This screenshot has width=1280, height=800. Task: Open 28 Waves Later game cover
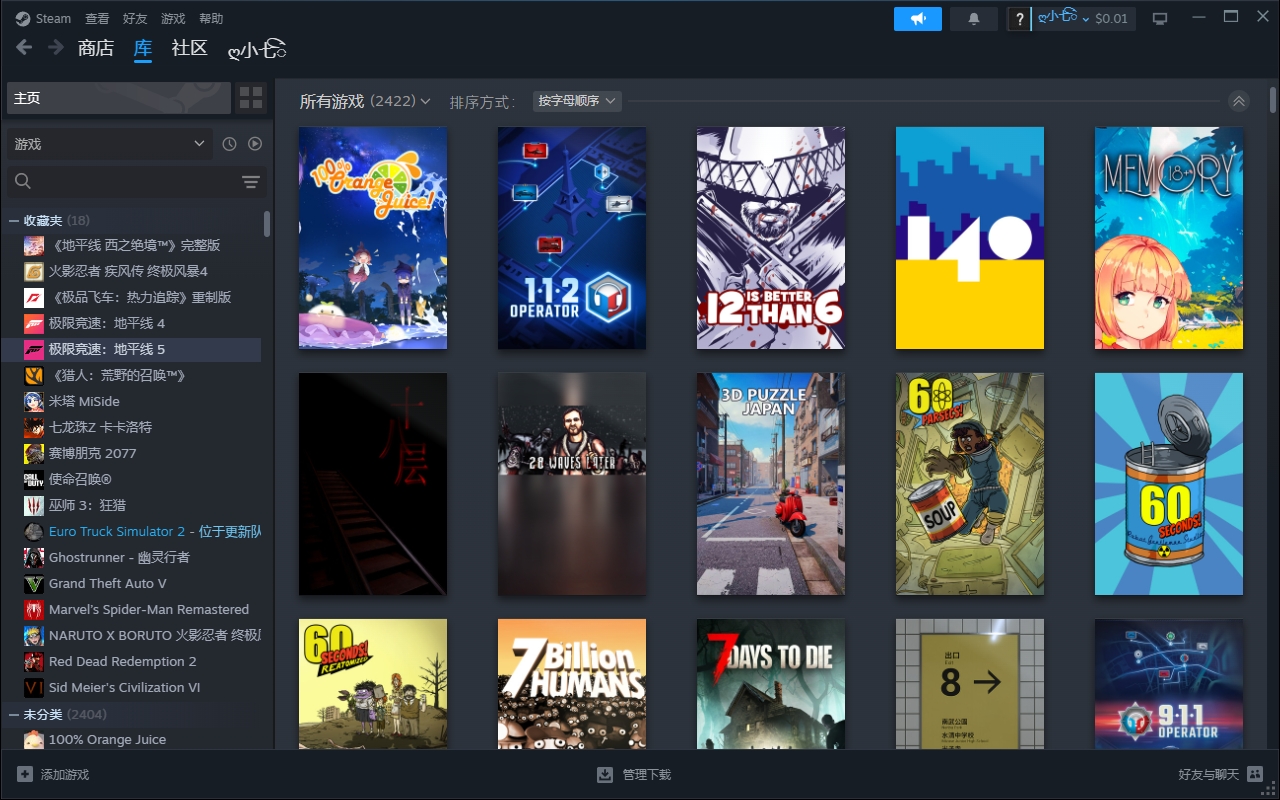point(572,484)
